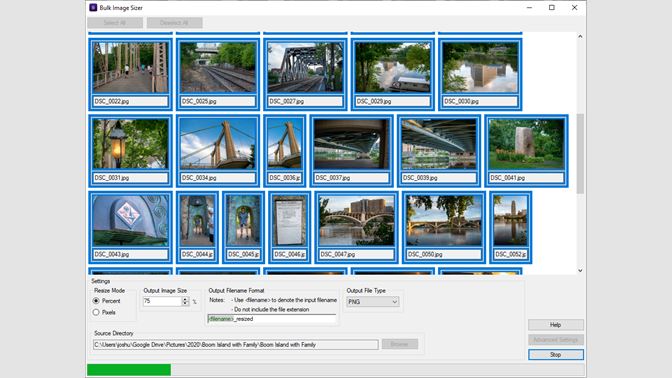Minimize the Bulk Image Sizer window

click(x=530, y=8)
